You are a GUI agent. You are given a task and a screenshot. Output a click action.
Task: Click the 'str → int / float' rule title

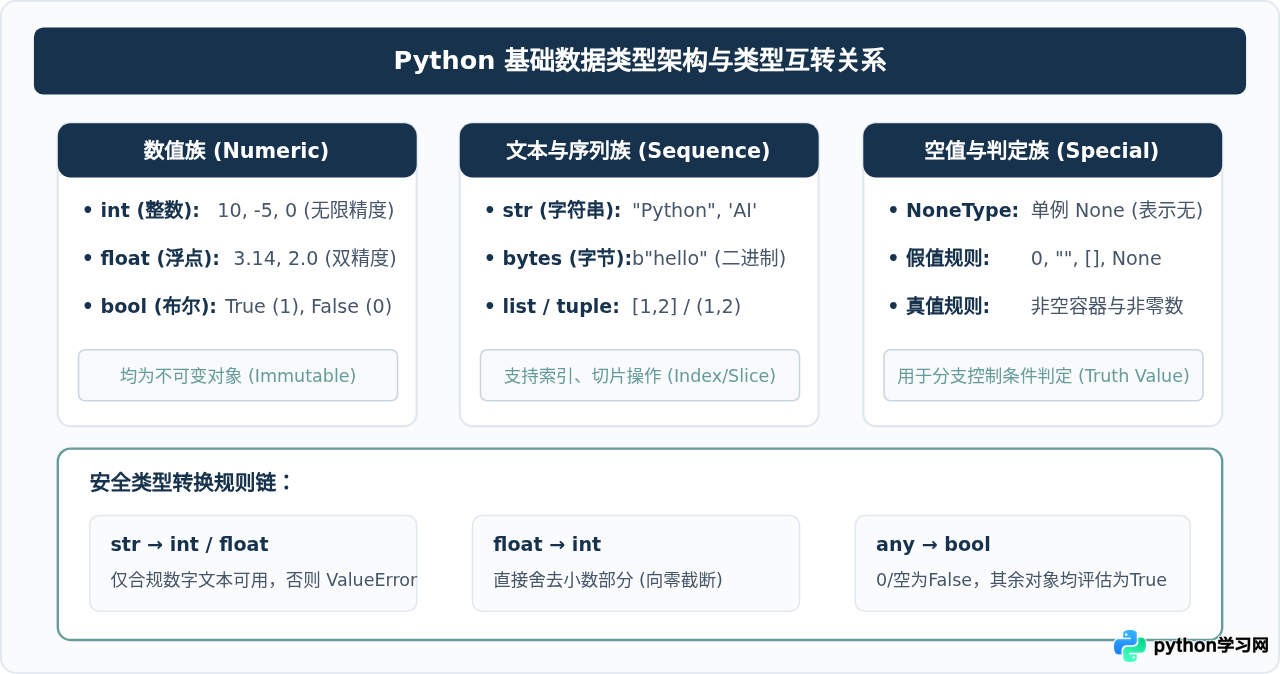(189, 544)
